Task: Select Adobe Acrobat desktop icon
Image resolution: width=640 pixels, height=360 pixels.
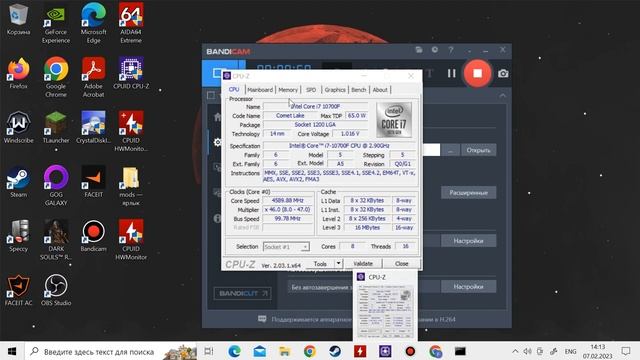Action: 93,78
